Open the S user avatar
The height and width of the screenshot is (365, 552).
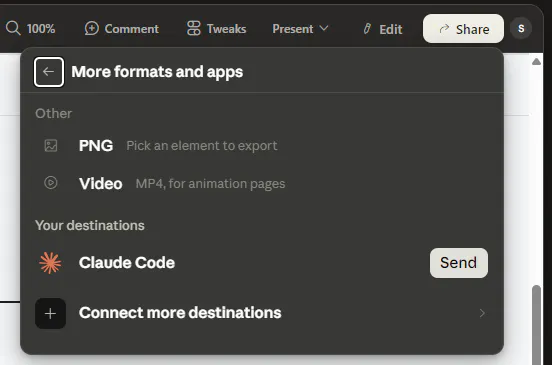click(521, 28)
